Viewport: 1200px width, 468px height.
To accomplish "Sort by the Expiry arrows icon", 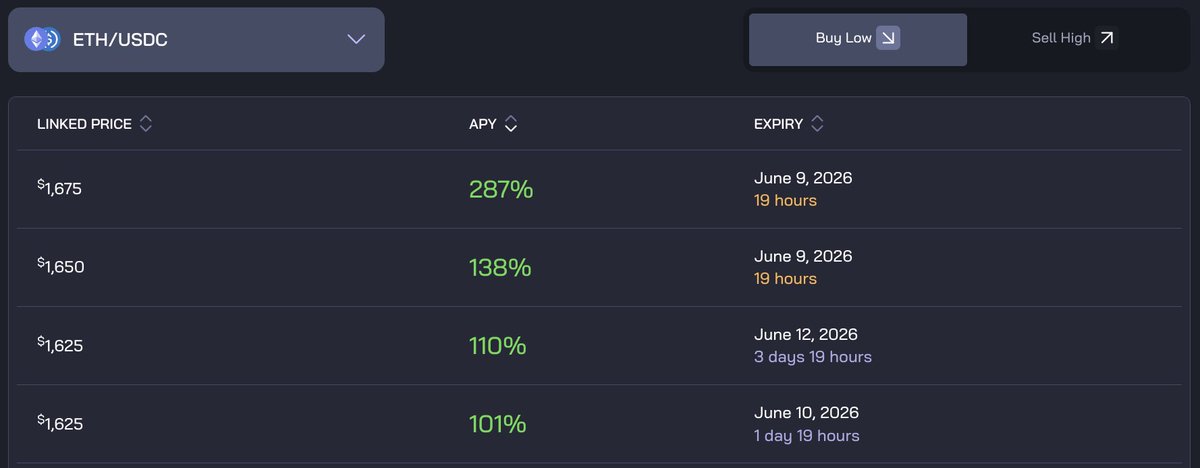I will tap(817, 124).
